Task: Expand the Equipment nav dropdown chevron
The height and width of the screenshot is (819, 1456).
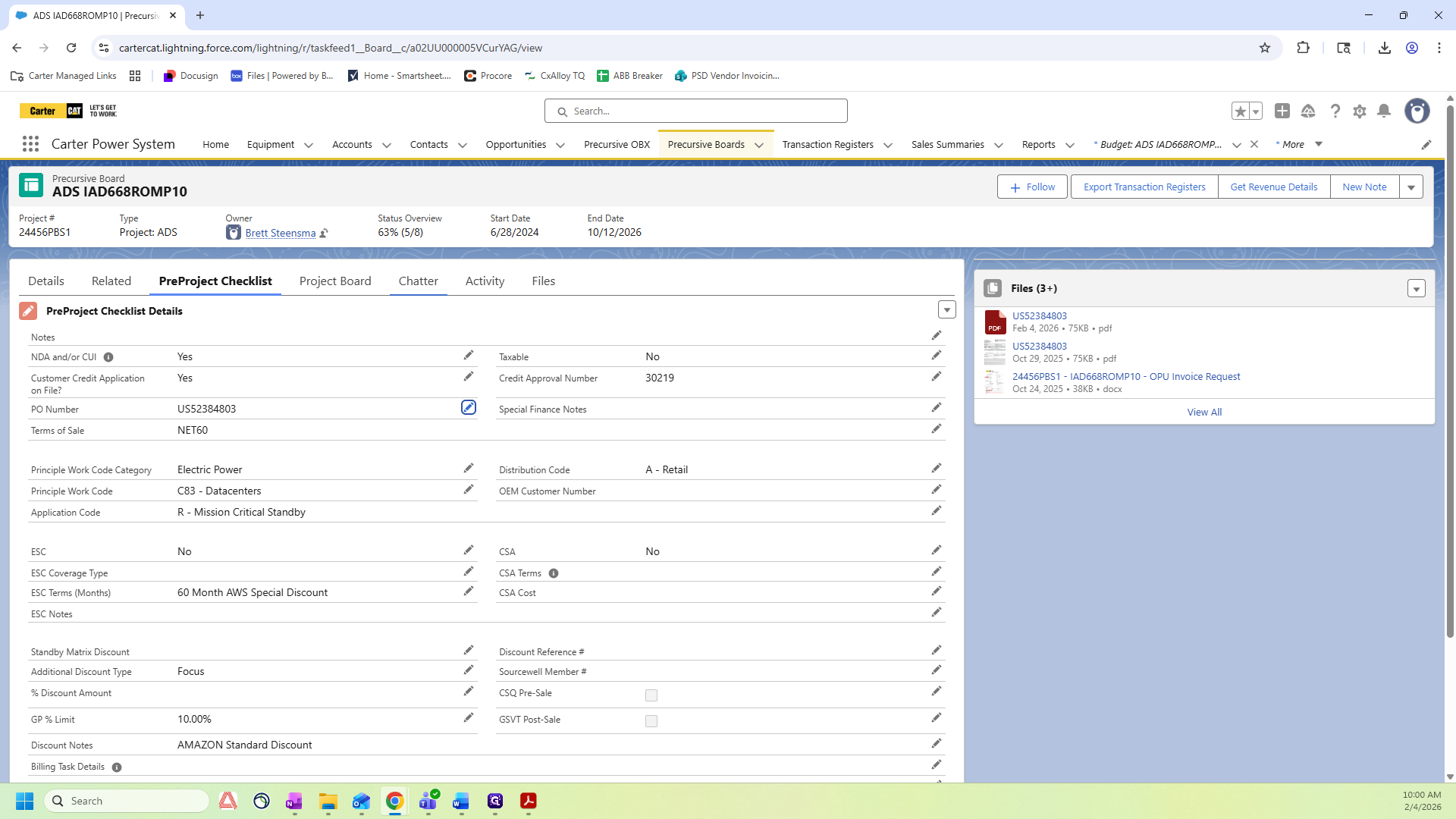Action: click(x=309, y=145)
